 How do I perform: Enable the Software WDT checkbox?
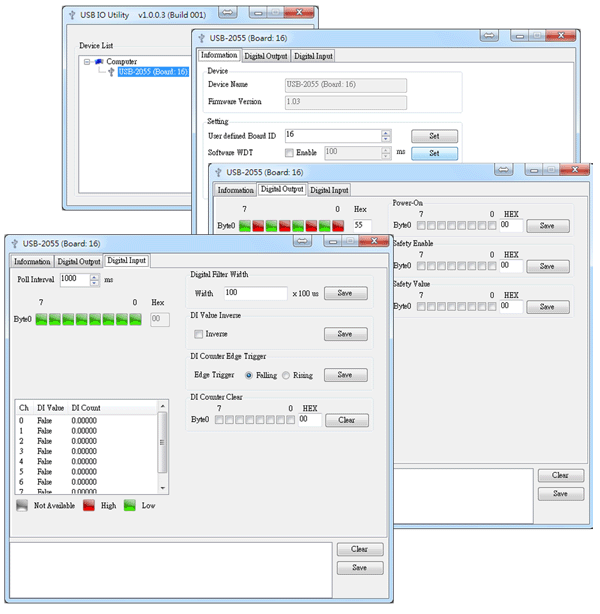click(289, 153)
